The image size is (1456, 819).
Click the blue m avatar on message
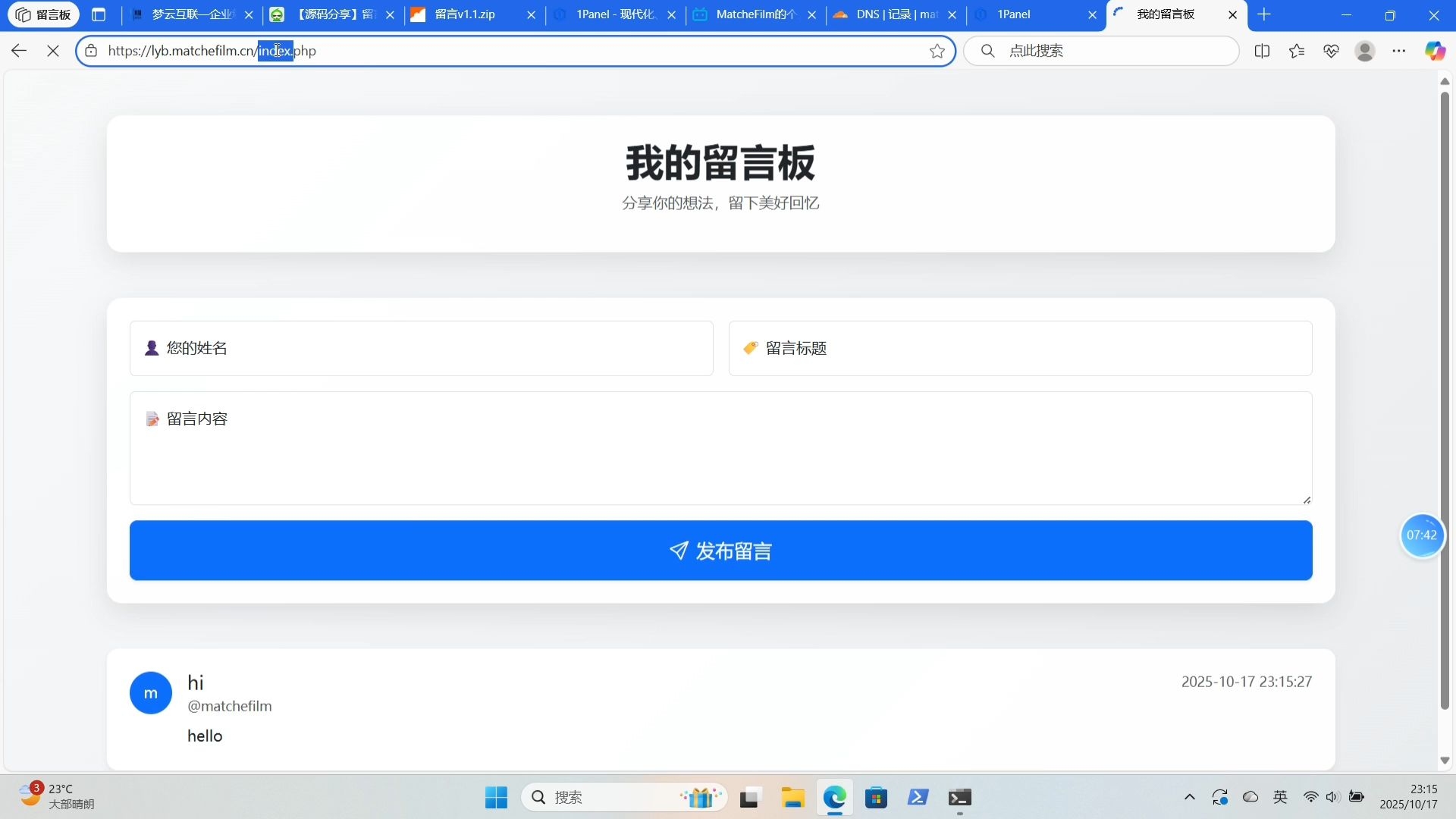[151, 693]
